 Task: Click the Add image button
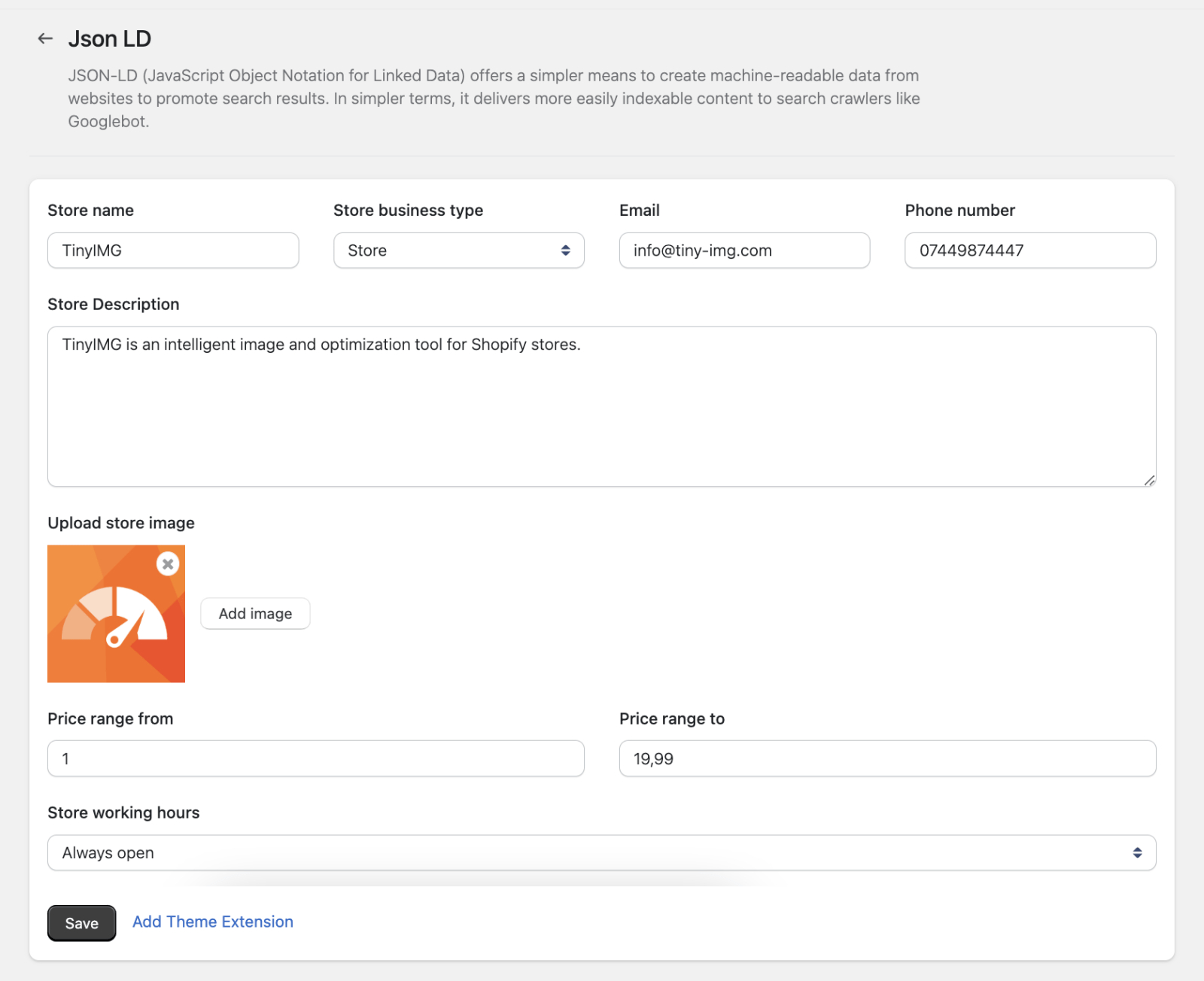(x=255, y=614)
